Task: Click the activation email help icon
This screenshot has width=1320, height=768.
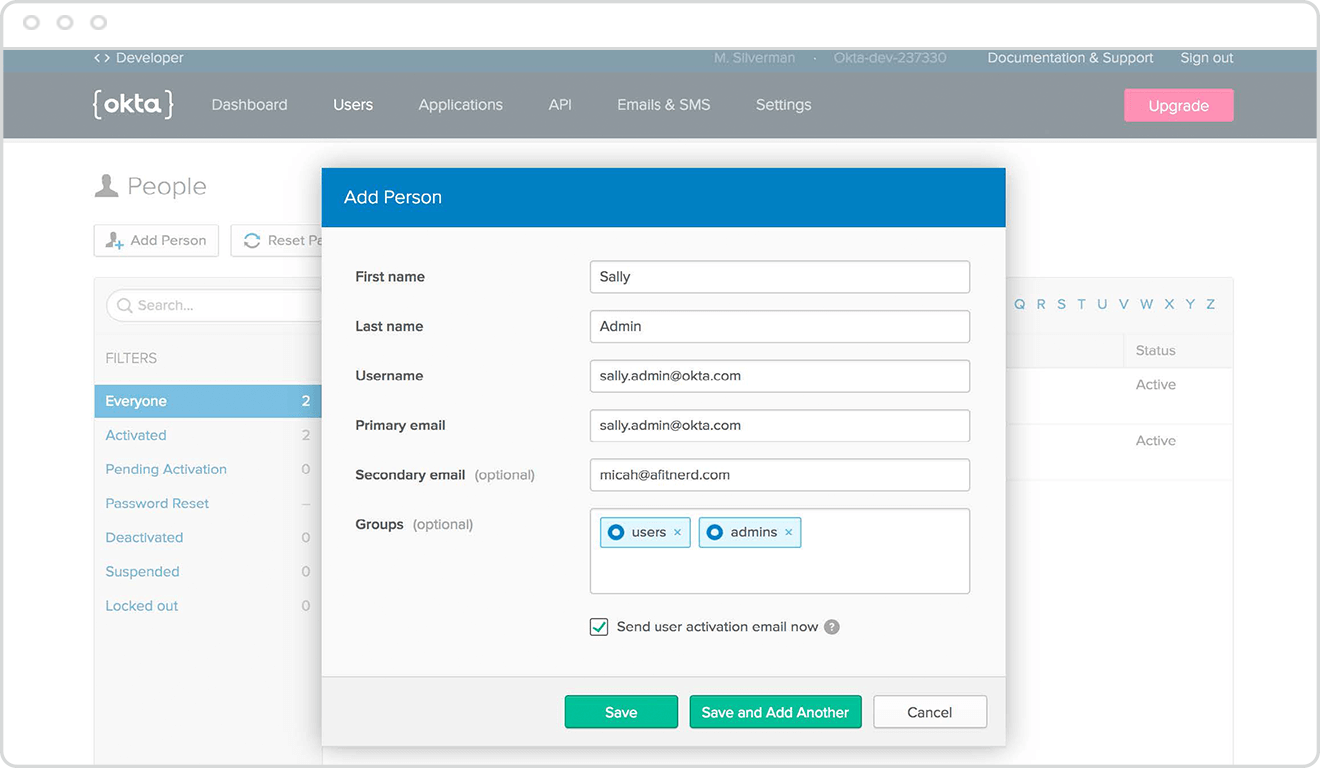Action: 831,627
